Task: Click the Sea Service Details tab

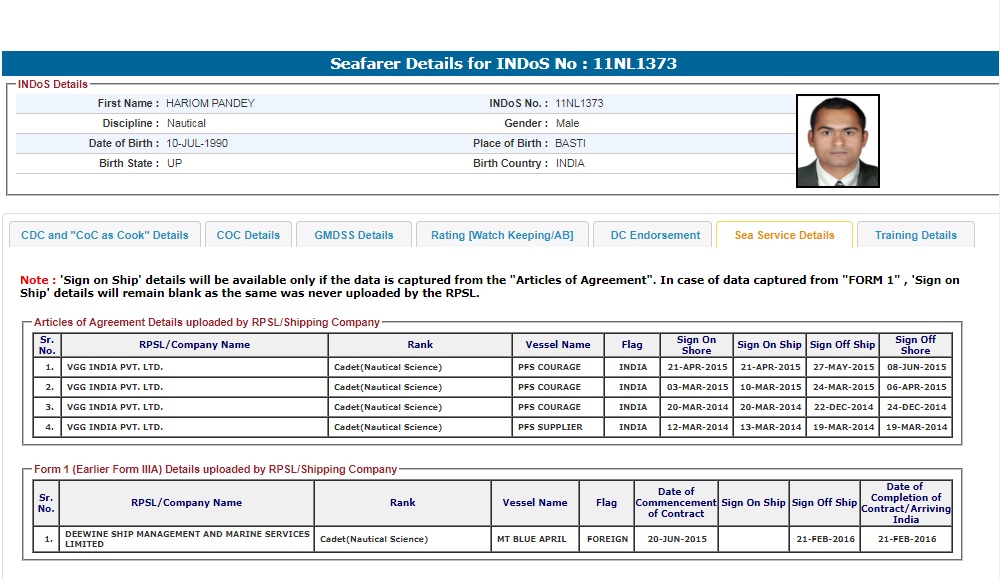Action: tap(784, 235)
